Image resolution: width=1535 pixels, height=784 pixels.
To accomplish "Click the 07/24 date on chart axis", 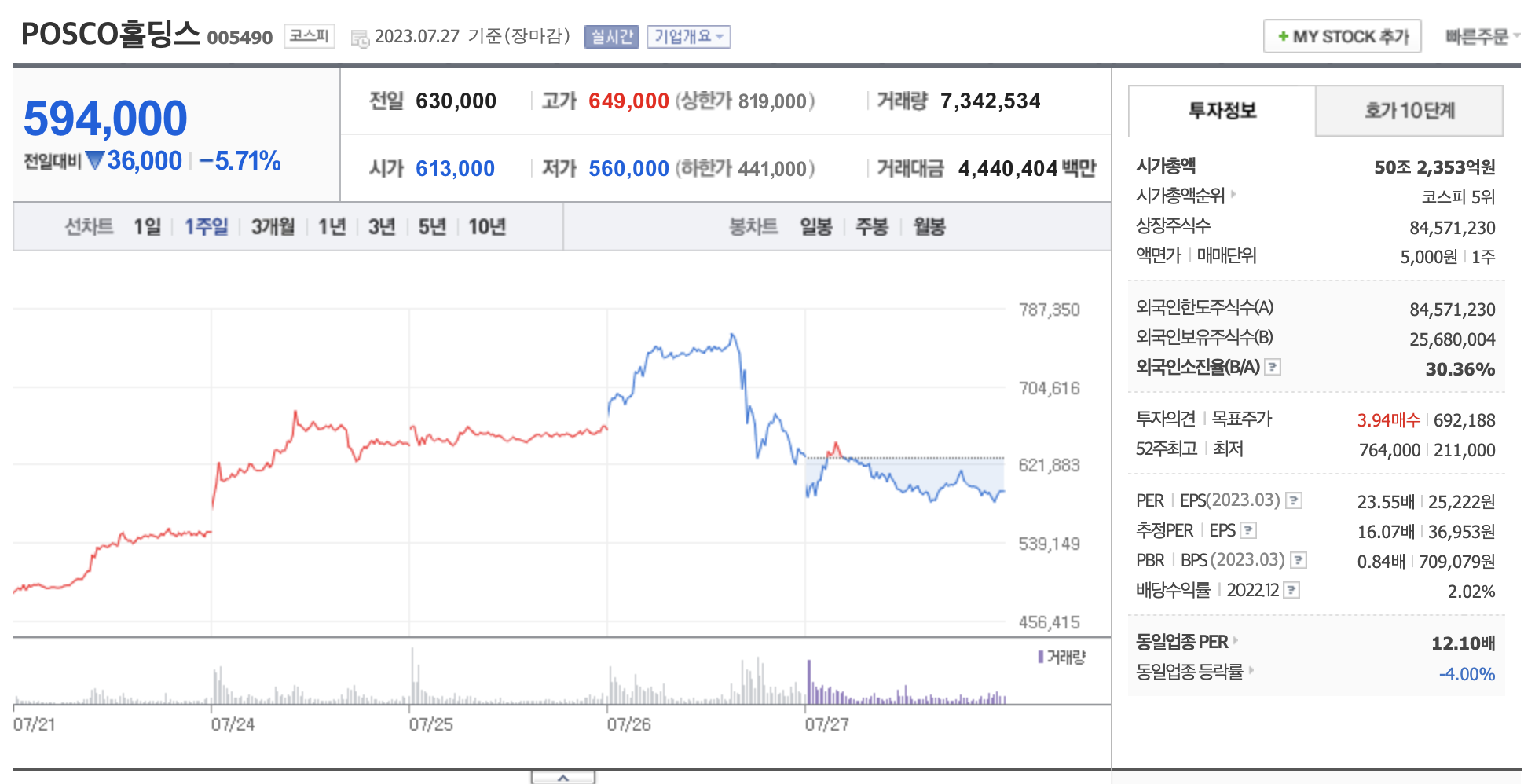I will 233,724.
